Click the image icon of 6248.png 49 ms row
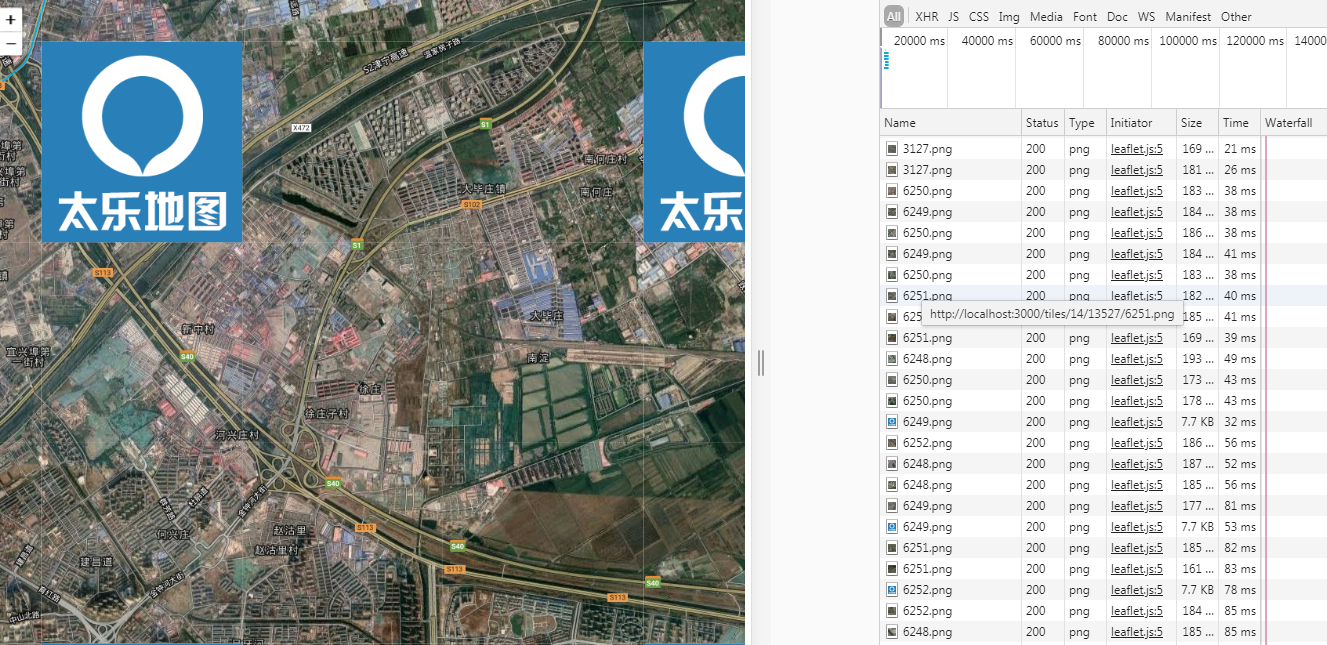 pyautogui.click(x=892, y=359)
